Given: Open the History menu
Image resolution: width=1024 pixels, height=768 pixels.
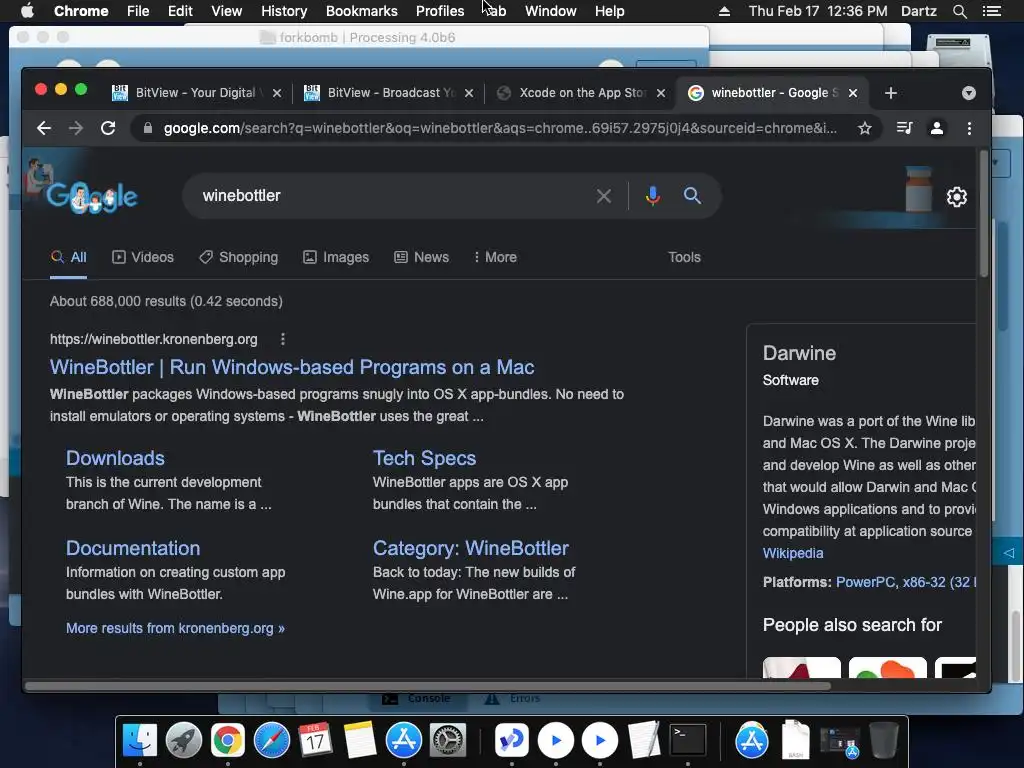Looking at the screenshot, I should tap(283, 11).
